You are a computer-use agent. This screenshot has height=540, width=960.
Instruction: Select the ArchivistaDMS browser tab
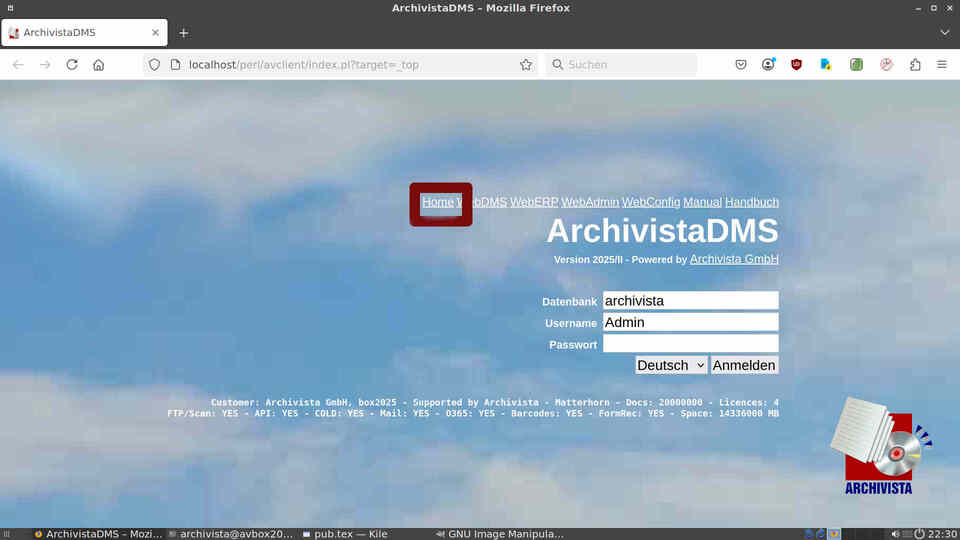[x=84, y=32]
